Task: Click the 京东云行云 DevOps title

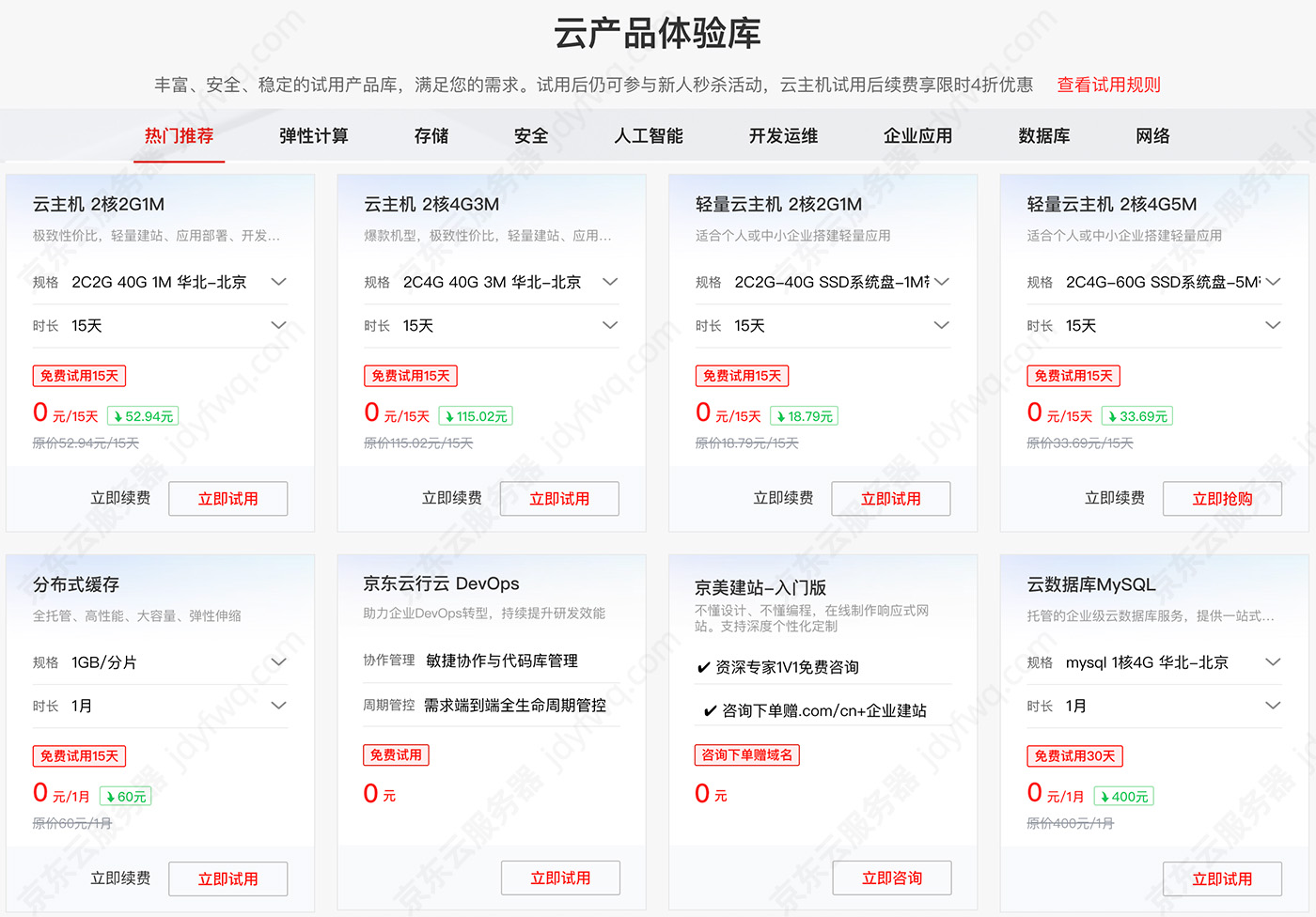Action: click(x=441, y=583)
